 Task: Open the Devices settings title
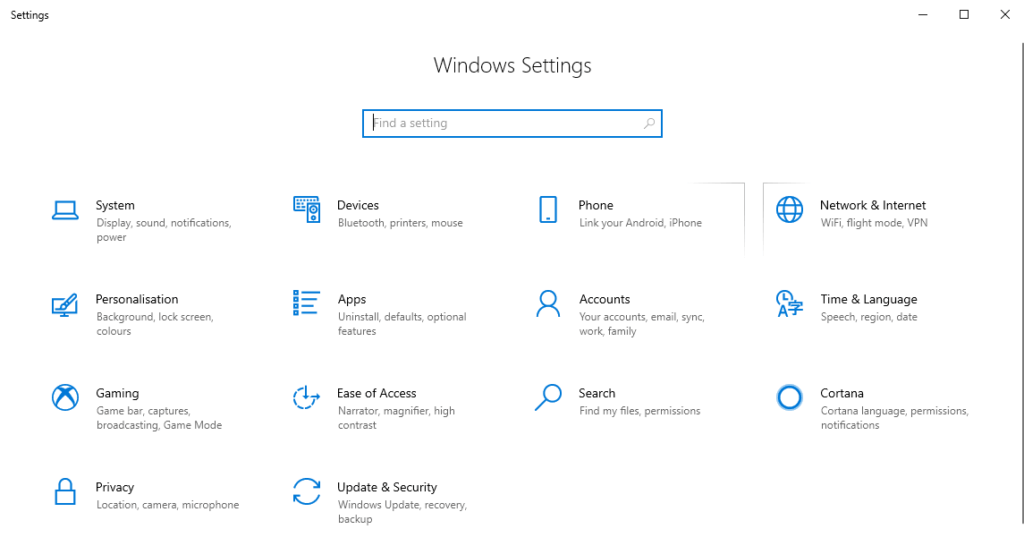(358, 205)
